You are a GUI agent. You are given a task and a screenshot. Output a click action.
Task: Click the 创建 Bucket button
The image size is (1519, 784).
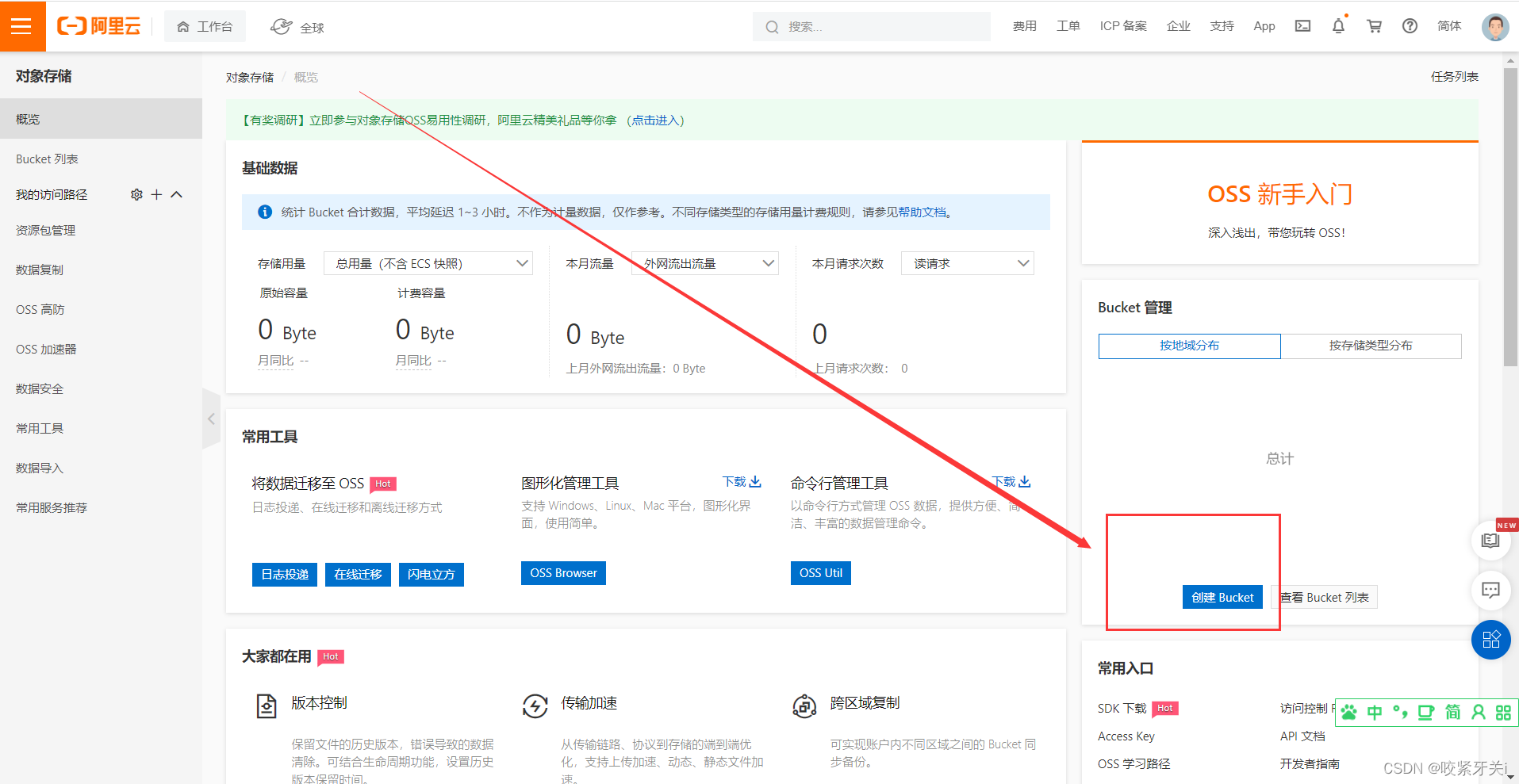1222,597
